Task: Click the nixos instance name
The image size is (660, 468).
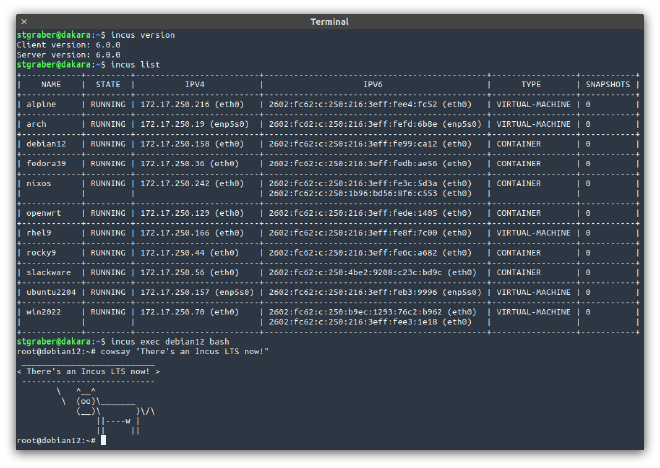Action: [40, 184]
